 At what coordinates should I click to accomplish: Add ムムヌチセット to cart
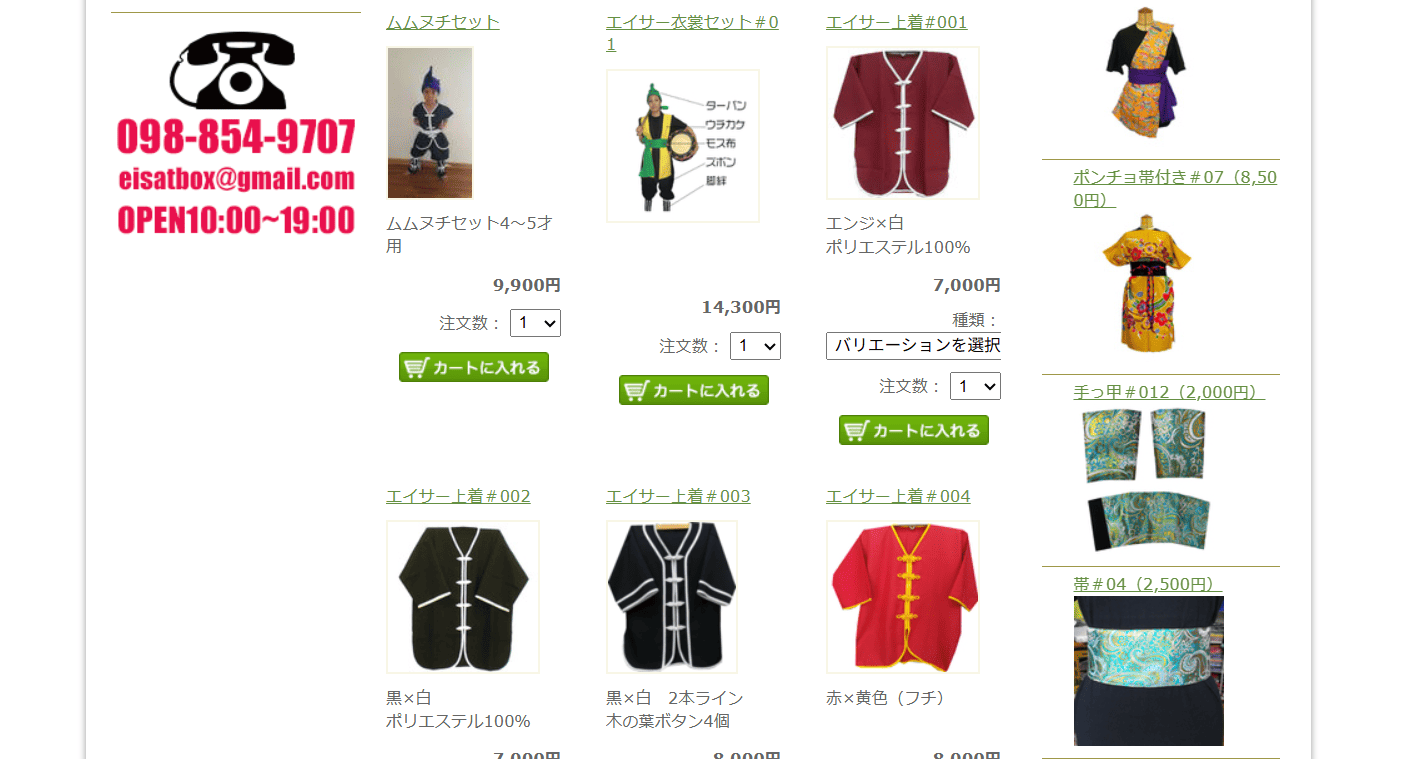tap(474, 367)
